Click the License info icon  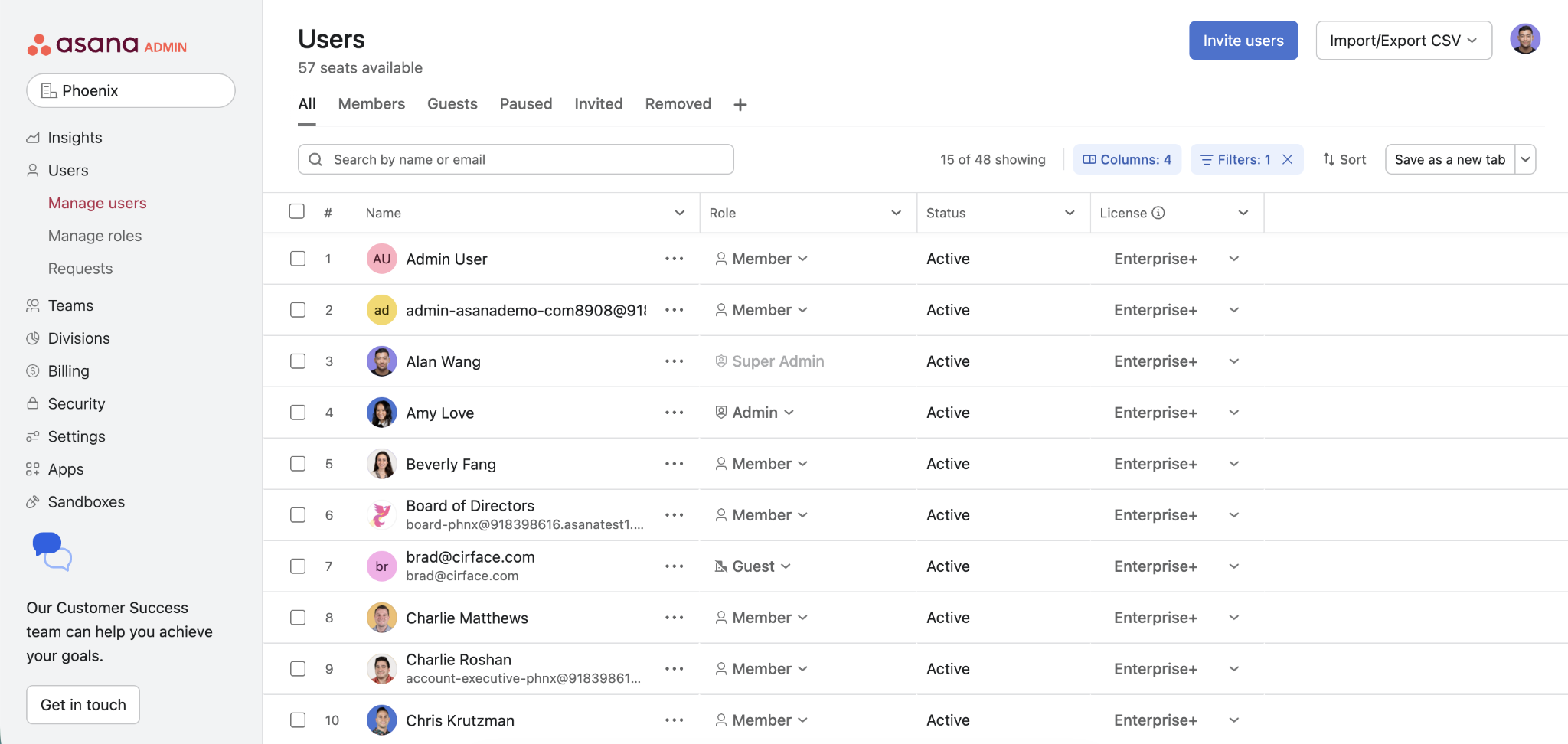[x=1158, y=213]
